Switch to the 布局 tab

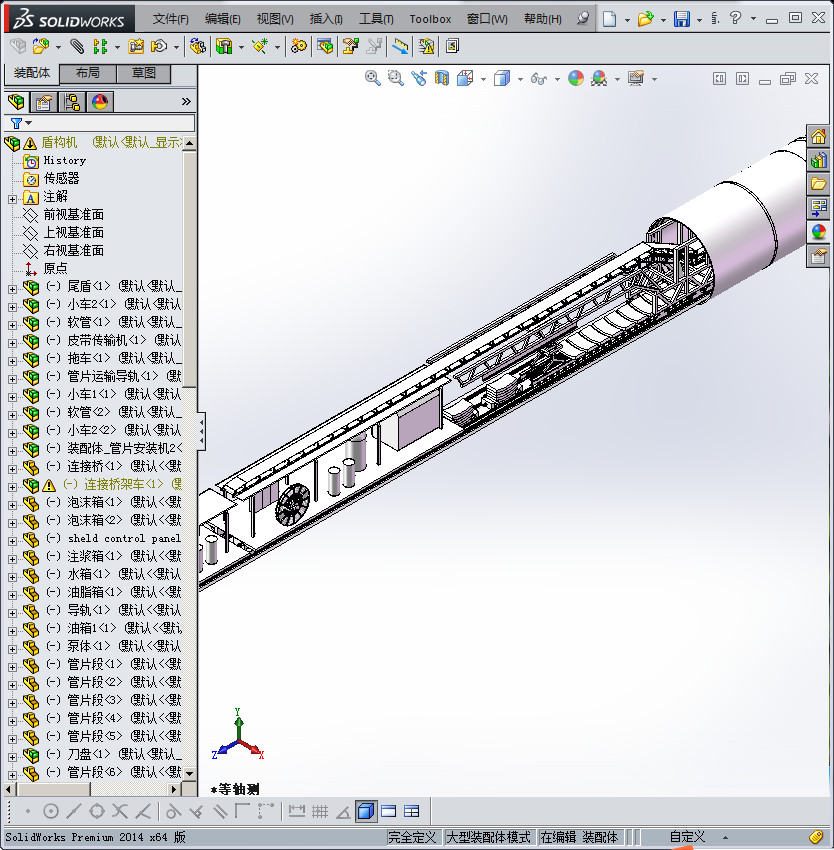(87, 73)
